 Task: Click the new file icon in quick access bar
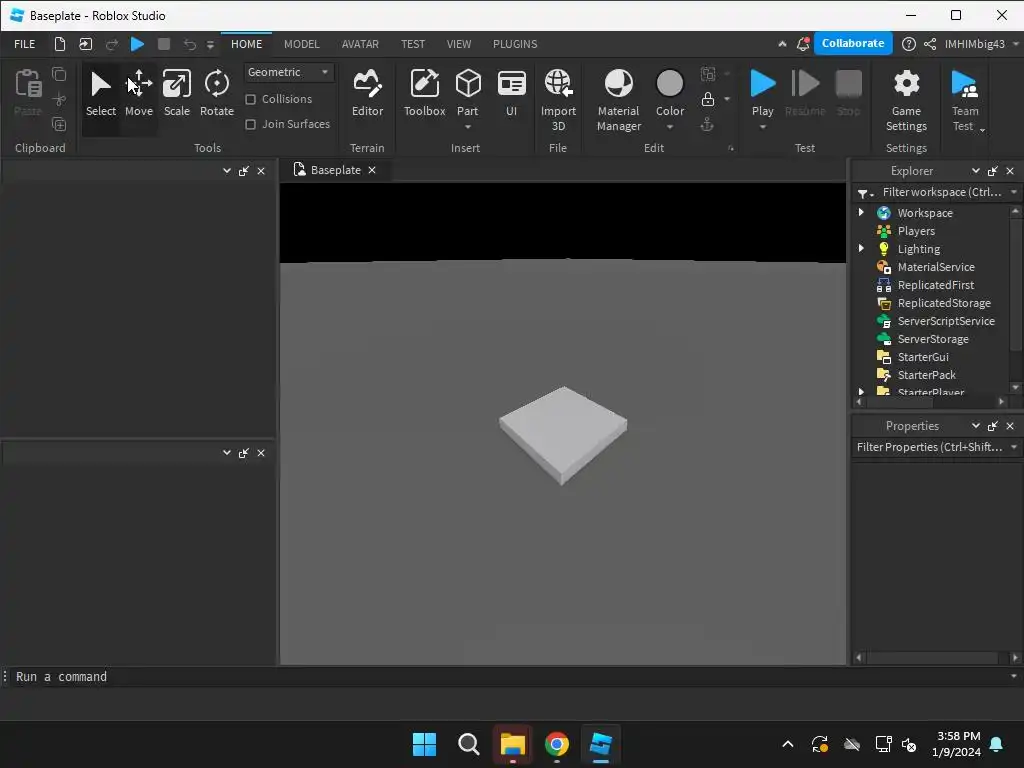59,44
